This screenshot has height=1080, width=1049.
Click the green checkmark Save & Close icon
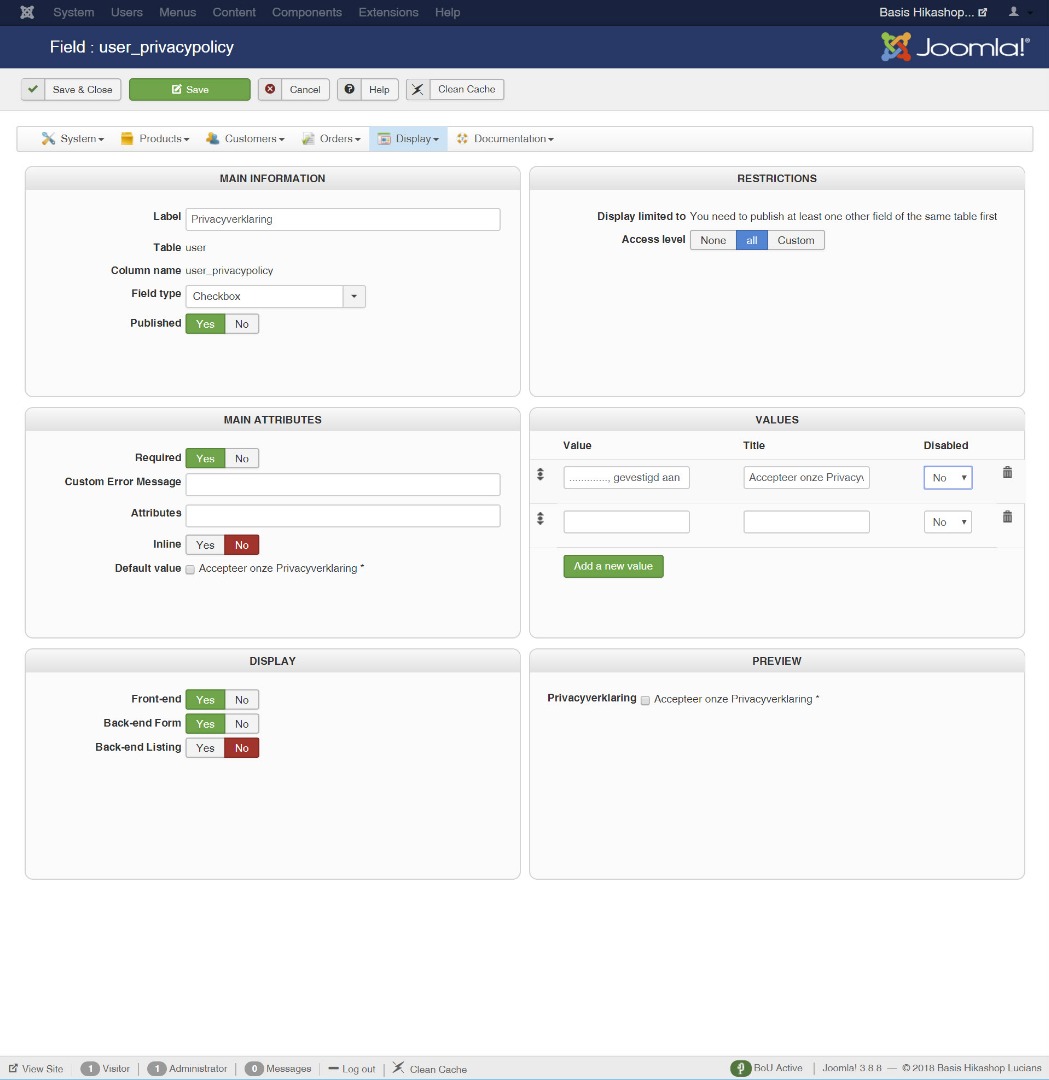click(32, 90)
